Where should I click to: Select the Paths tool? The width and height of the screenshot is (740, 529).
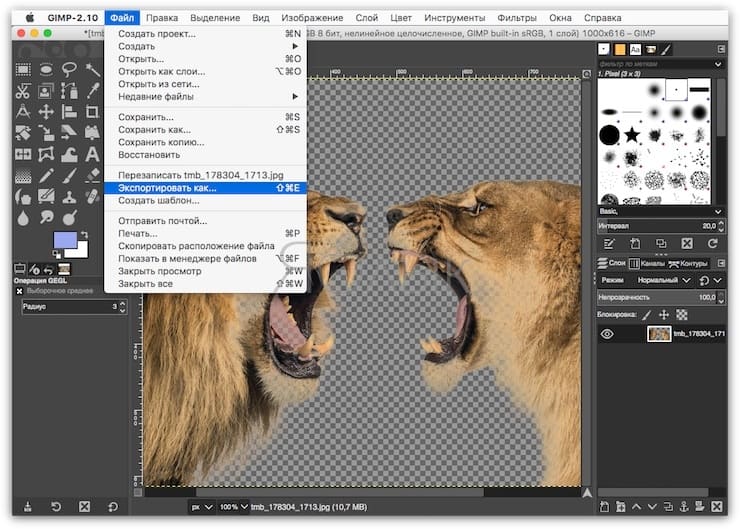(69, 91)
